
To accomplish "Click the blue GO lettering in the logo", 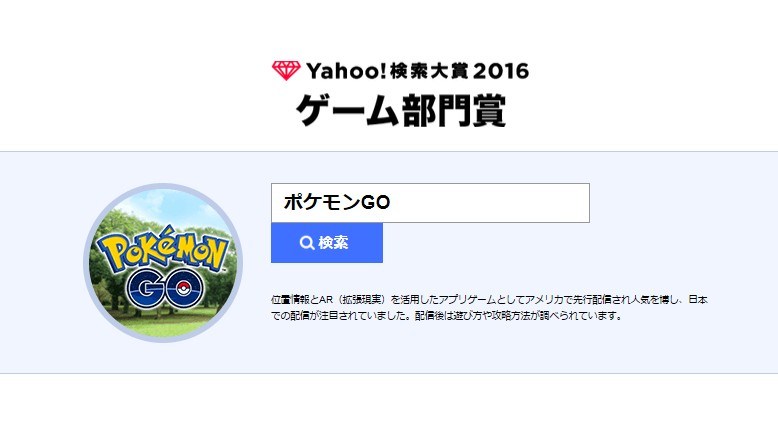I will pos(165,287).
